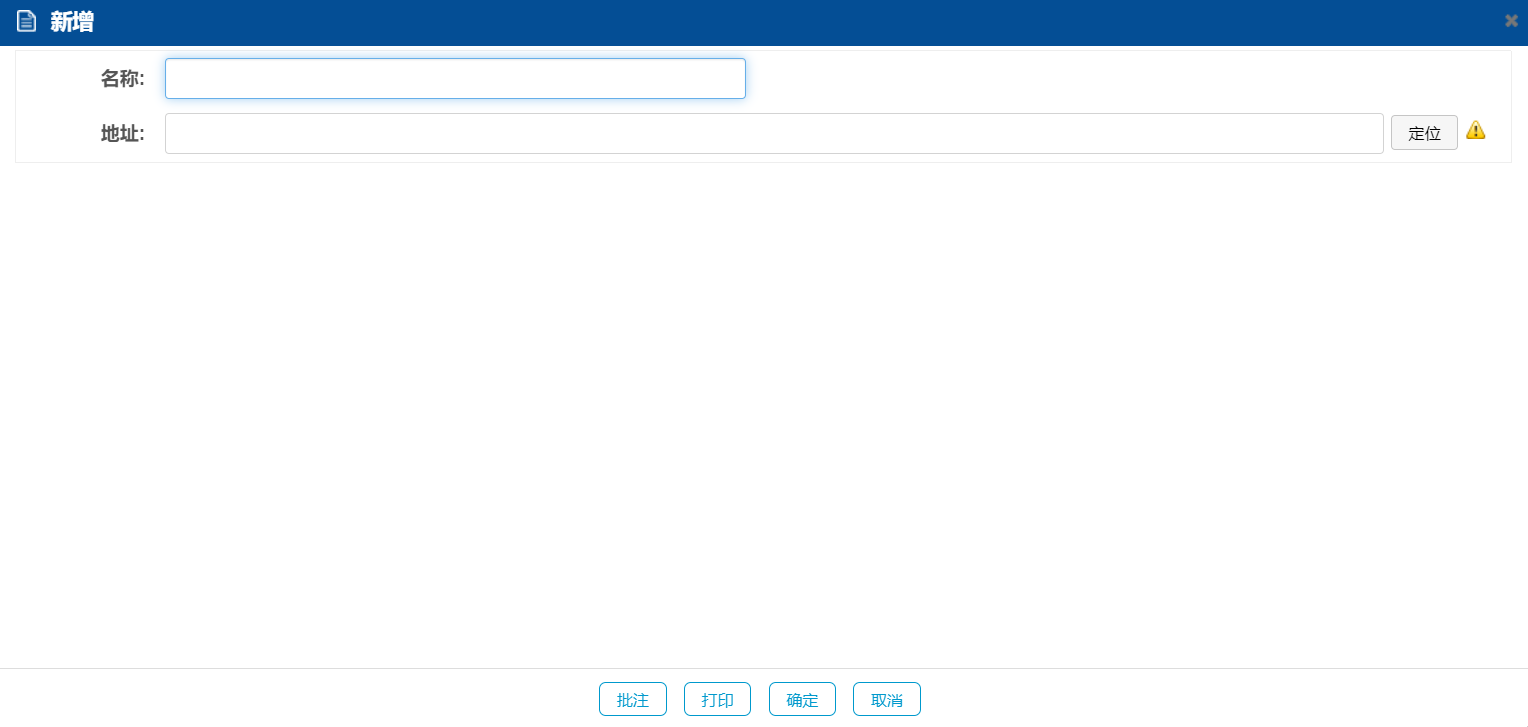Screen dimensions: 1528x727
Task: Focus the 名称 text input field
Action: [455, 79]
